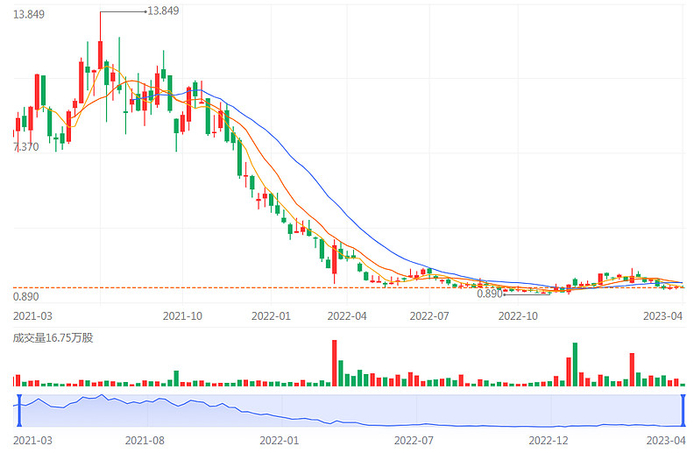700x453 pixels.
Task: Click the tallest green volume bar near 2022-12
Action: click(575, 364)
